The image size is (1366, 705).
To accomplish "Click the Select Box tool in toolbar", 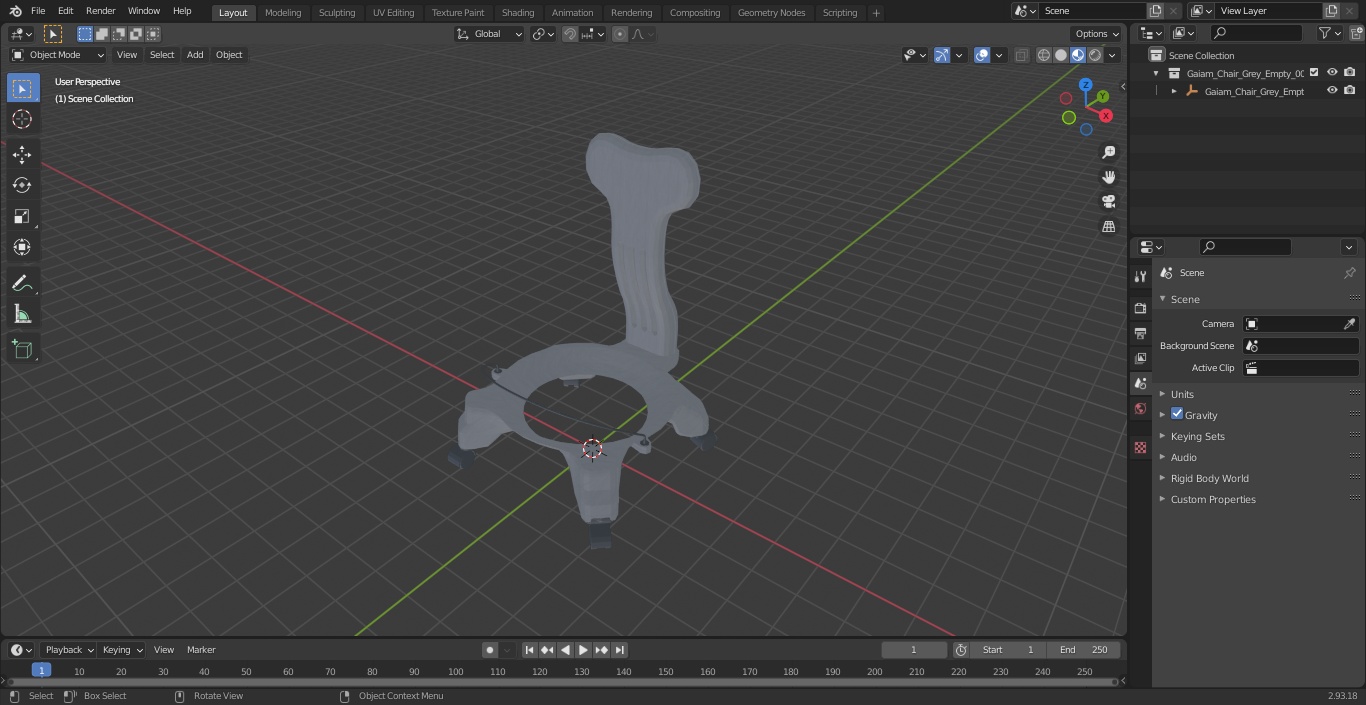I will 22,88.
